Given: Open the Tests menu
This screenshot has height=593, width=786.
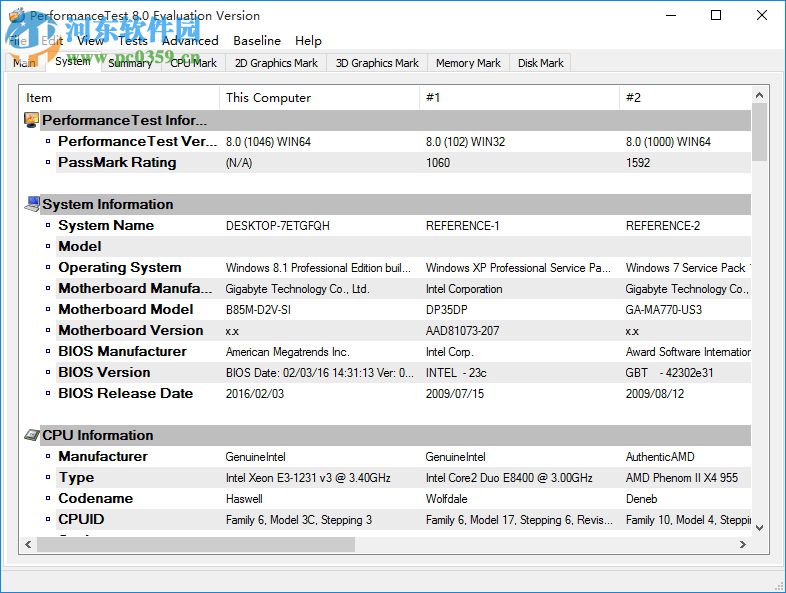Looking at the screenshot, I should pos(133,41).
